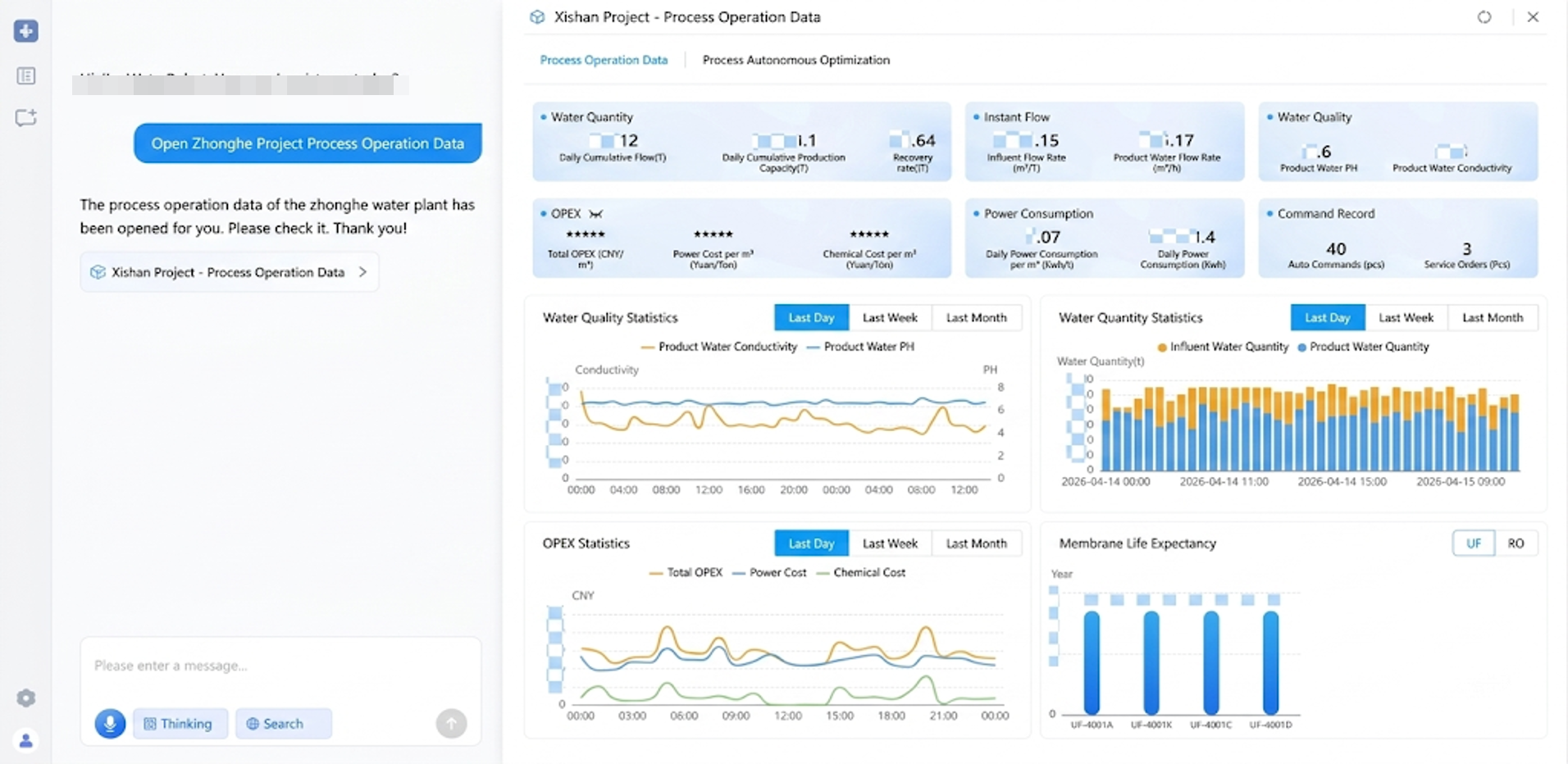Click the Water Quality card title
The width and height of the screenshot is (1568, 764).
(x=1314, y=117)
